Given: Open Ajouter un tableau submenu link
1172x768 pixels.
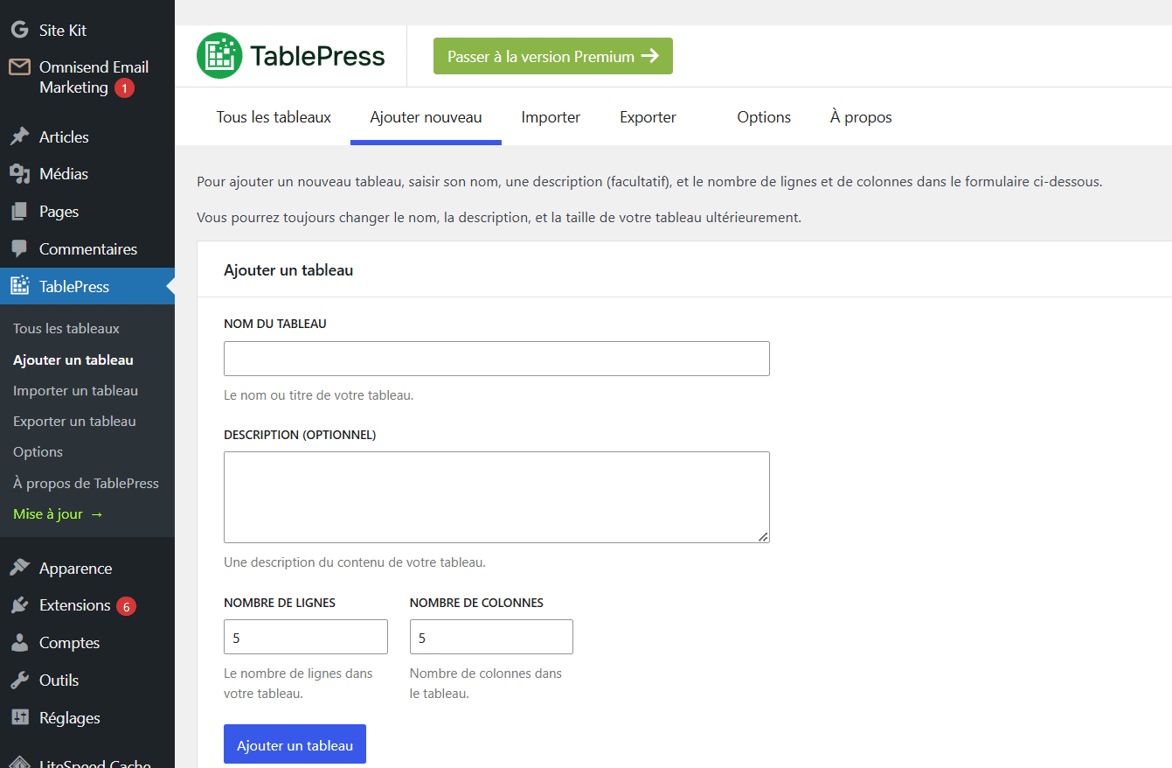Looking at the screenshot, I should (73, 360).
